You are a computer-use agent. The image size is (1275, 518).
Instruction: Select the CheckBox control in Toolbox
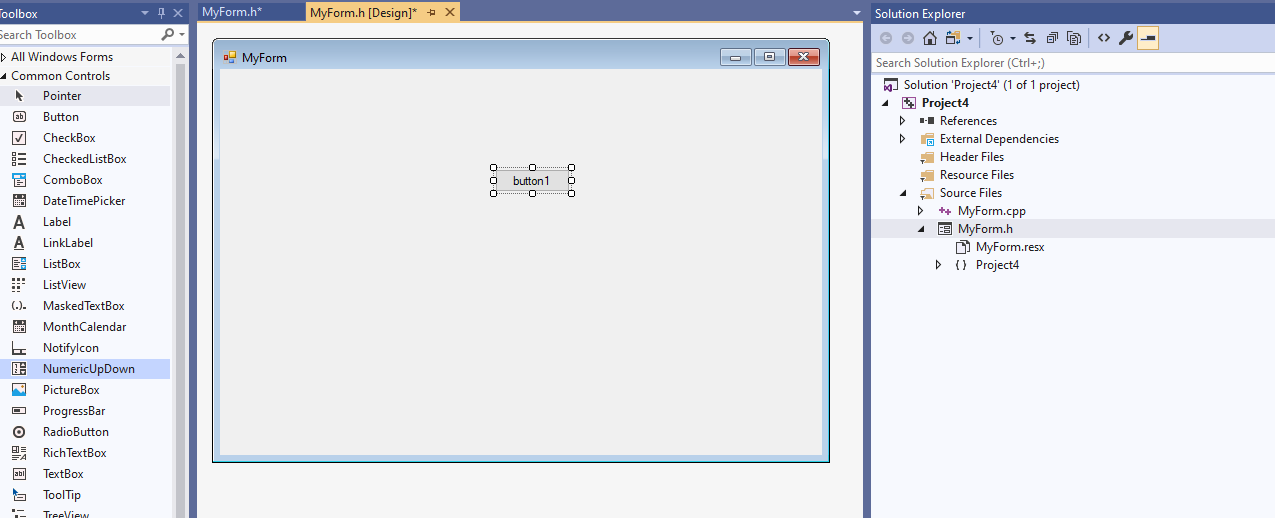pos(68,138)
